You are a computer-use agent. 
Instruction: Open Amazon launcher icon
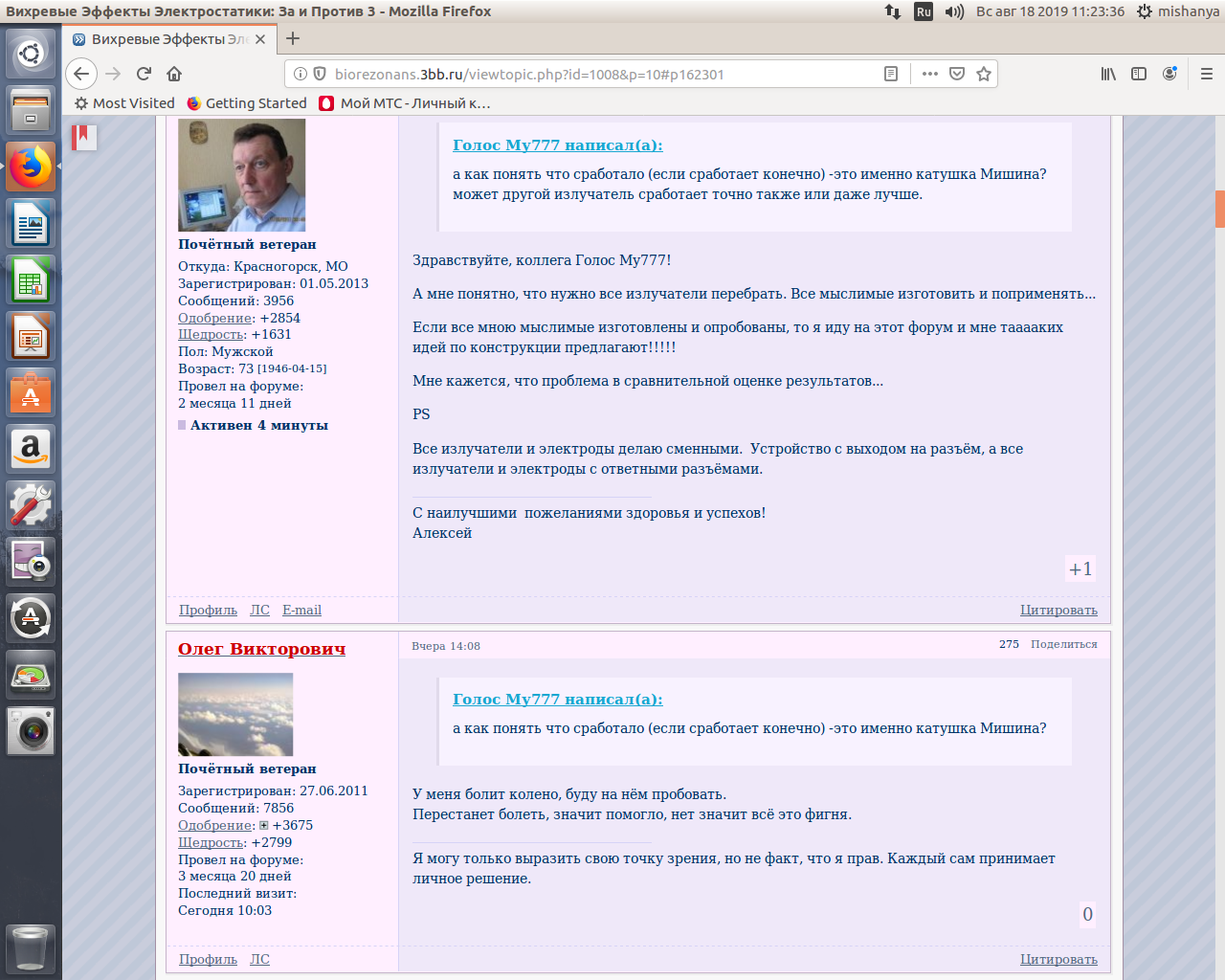point(31,449)
